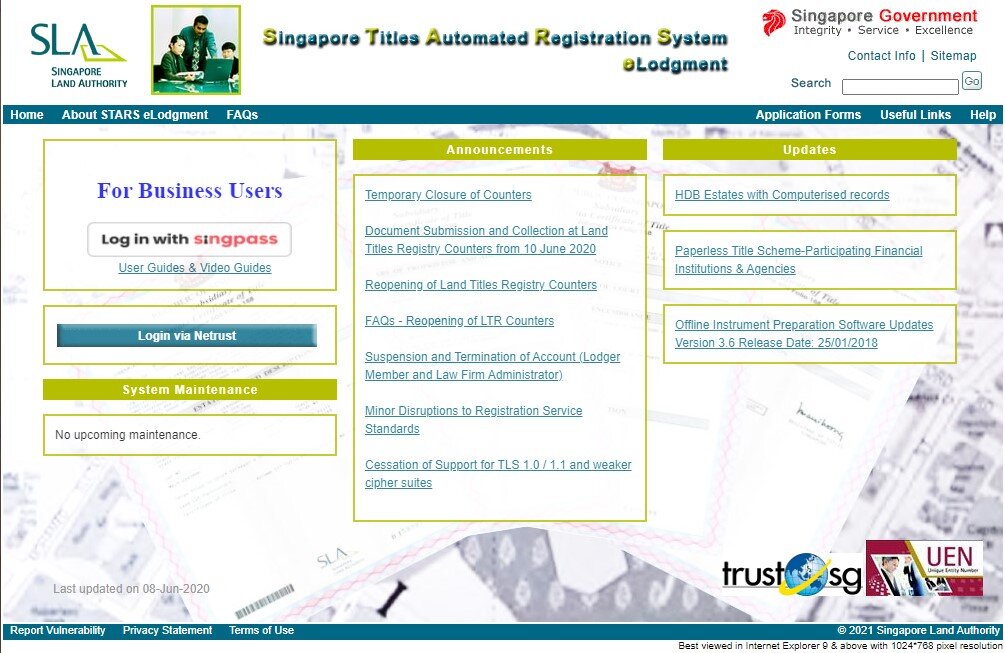Open Privacy Statement footer link

pyautogui.click(x=167, y=631)
